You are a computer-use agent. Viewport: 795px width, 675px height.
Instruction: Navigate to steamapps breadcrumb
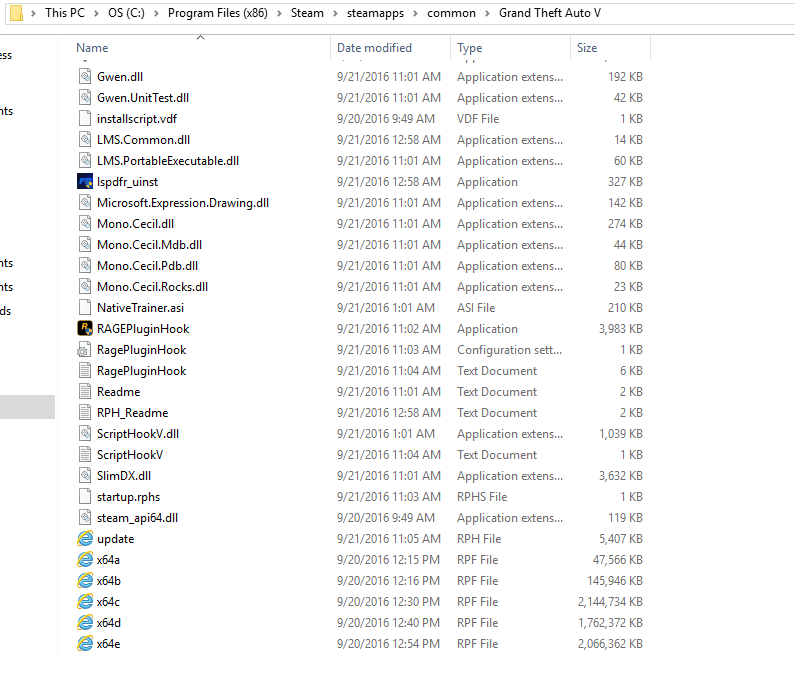click(375, 13)
